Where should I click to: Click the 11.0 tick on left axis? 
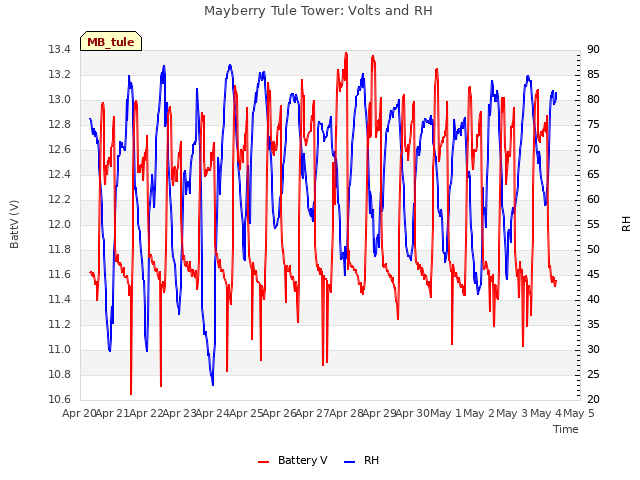[59, 349]
